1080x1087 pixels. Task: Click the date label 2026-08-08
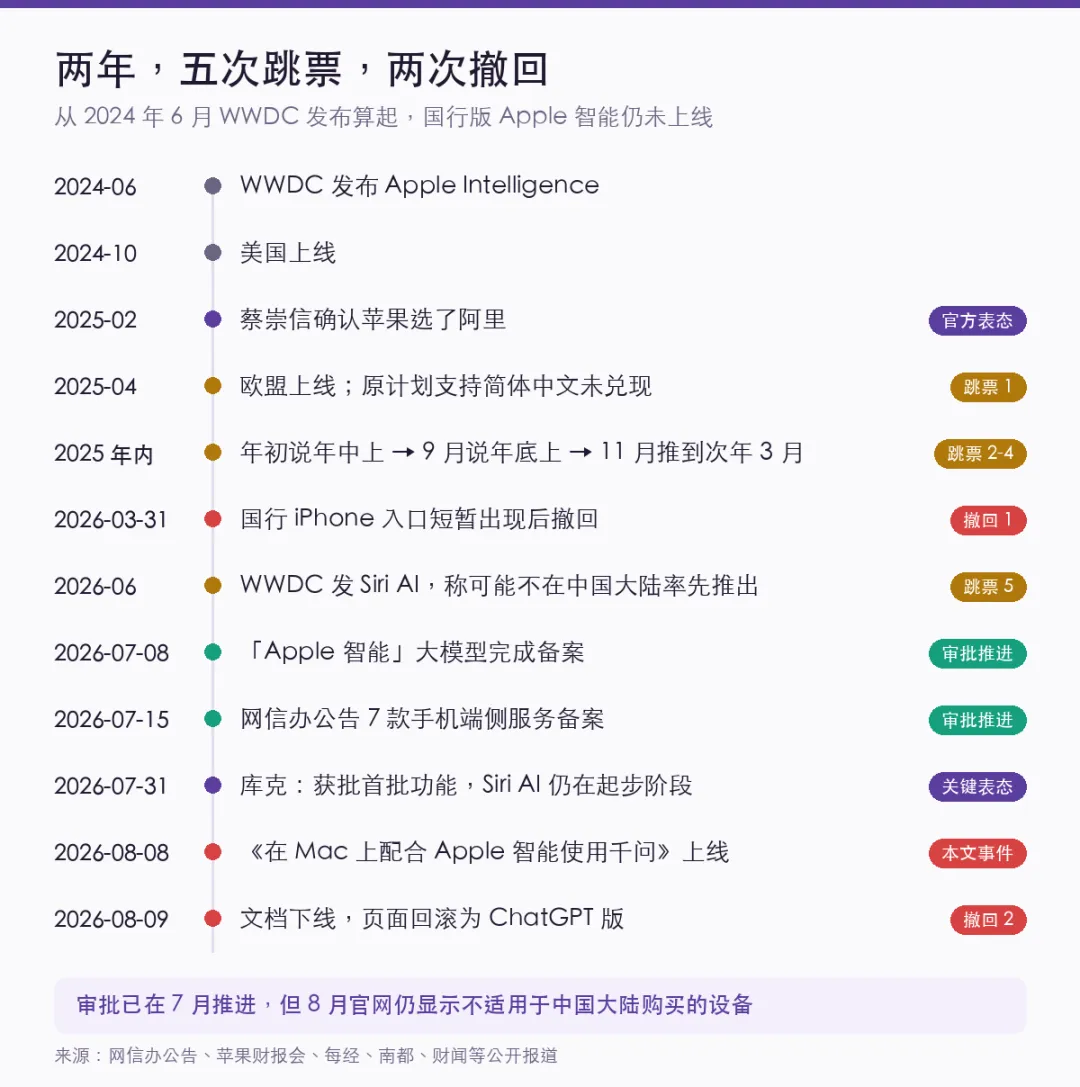tap(112, 852)
